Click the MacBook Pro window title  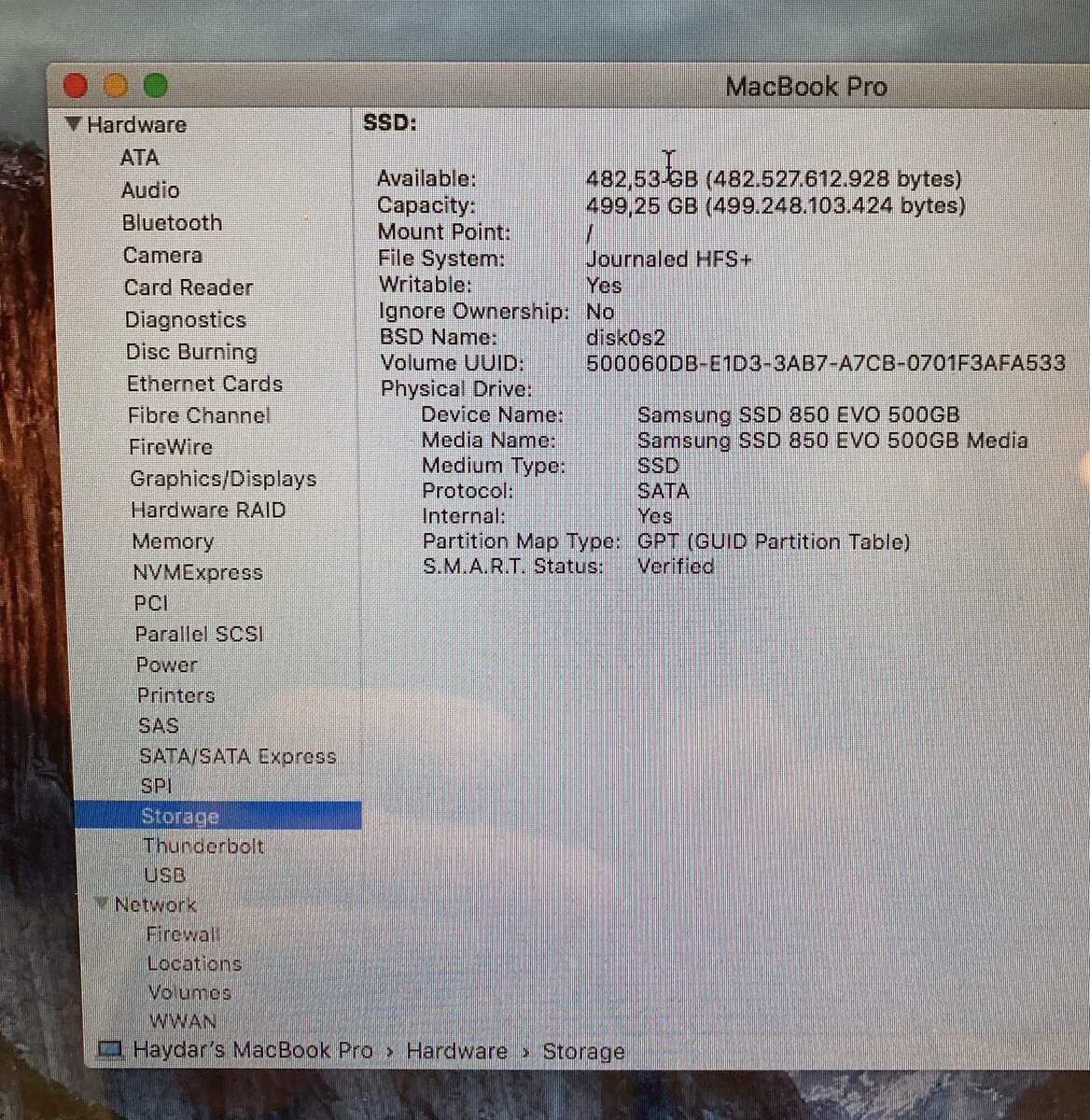point(806,87)
